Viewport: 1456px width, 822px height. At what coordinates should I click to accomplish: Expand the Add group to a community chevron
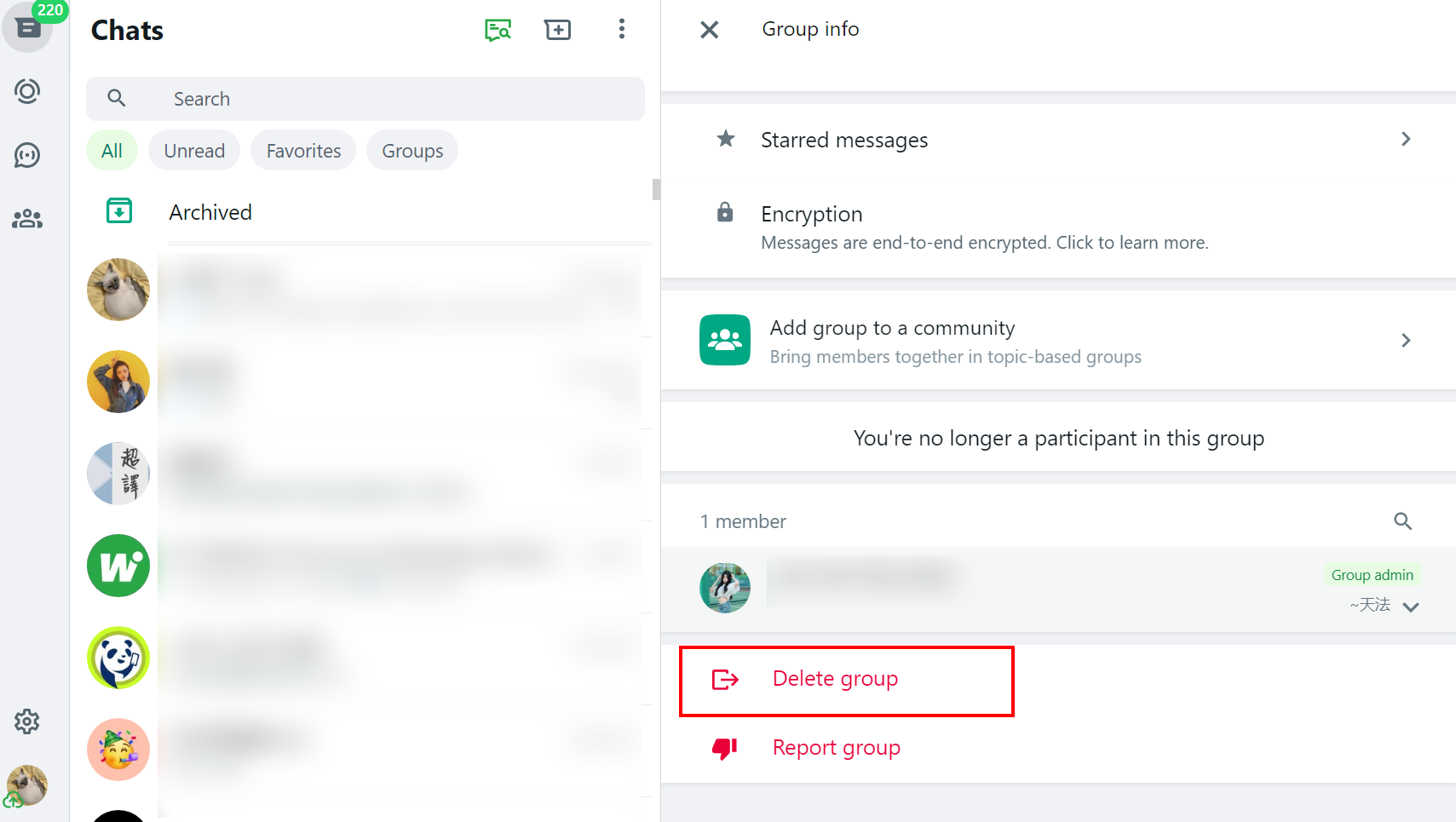tap(1406, 340)
